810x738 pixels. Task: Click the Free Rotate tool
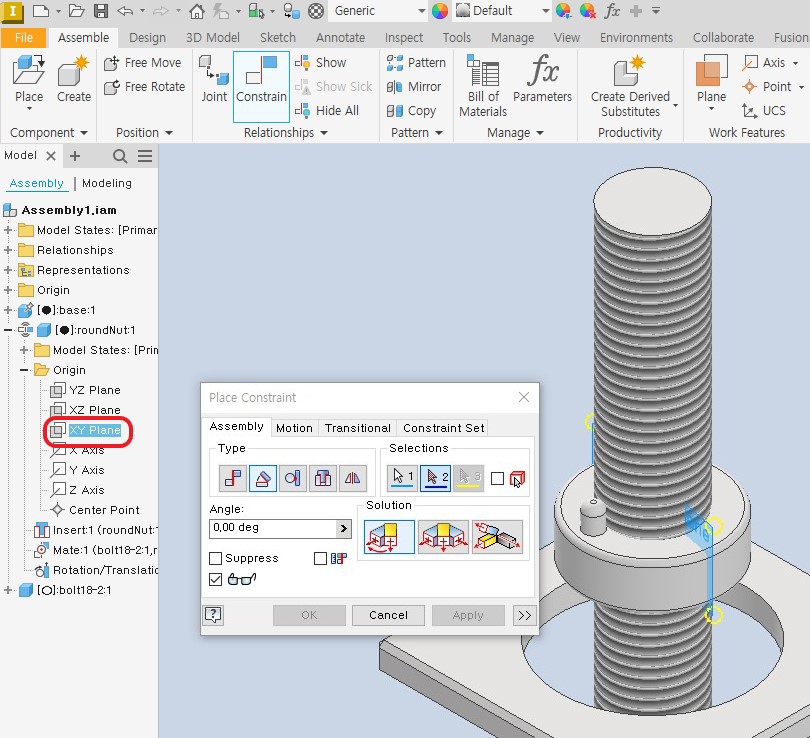(x=144, y=87)
